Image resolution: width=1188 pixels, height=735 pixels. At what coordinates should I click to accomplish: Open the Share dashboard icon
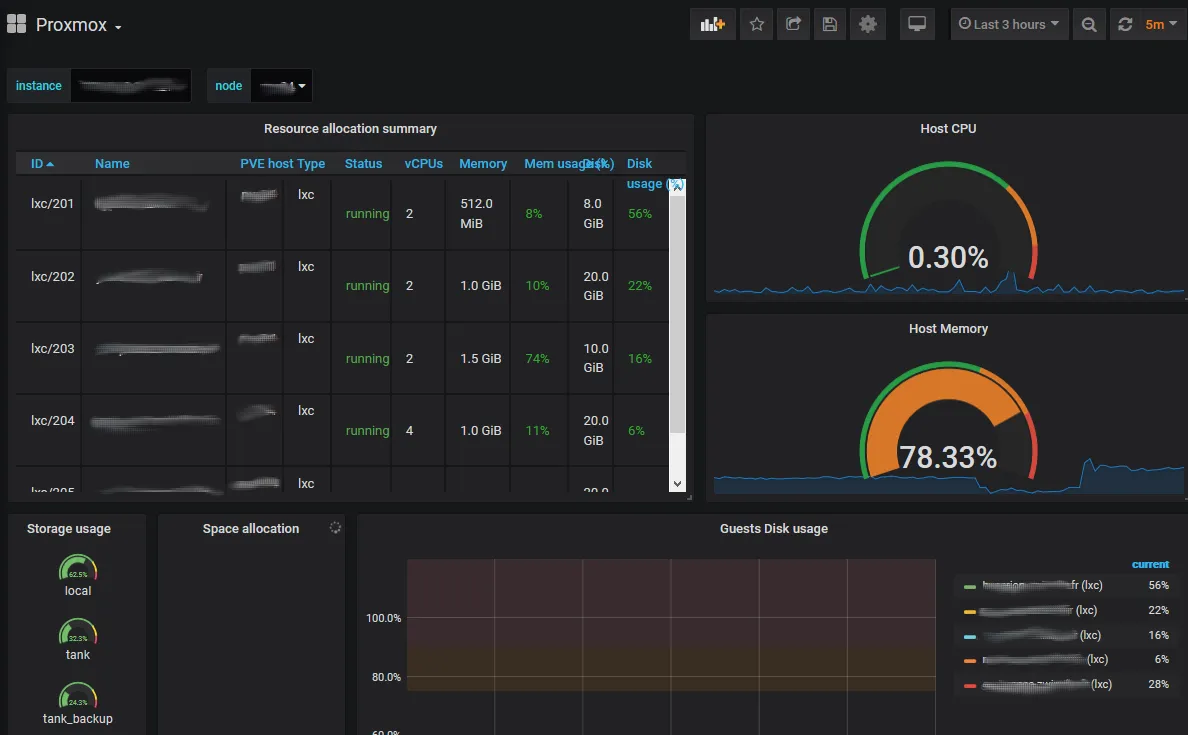click(x=793, y=24)
